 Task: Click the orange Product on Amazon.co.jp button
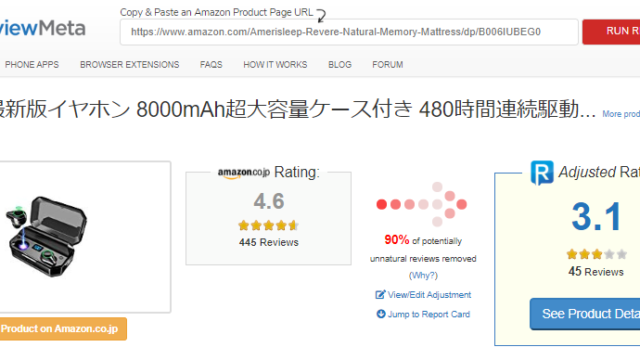[x=63, y=329]
